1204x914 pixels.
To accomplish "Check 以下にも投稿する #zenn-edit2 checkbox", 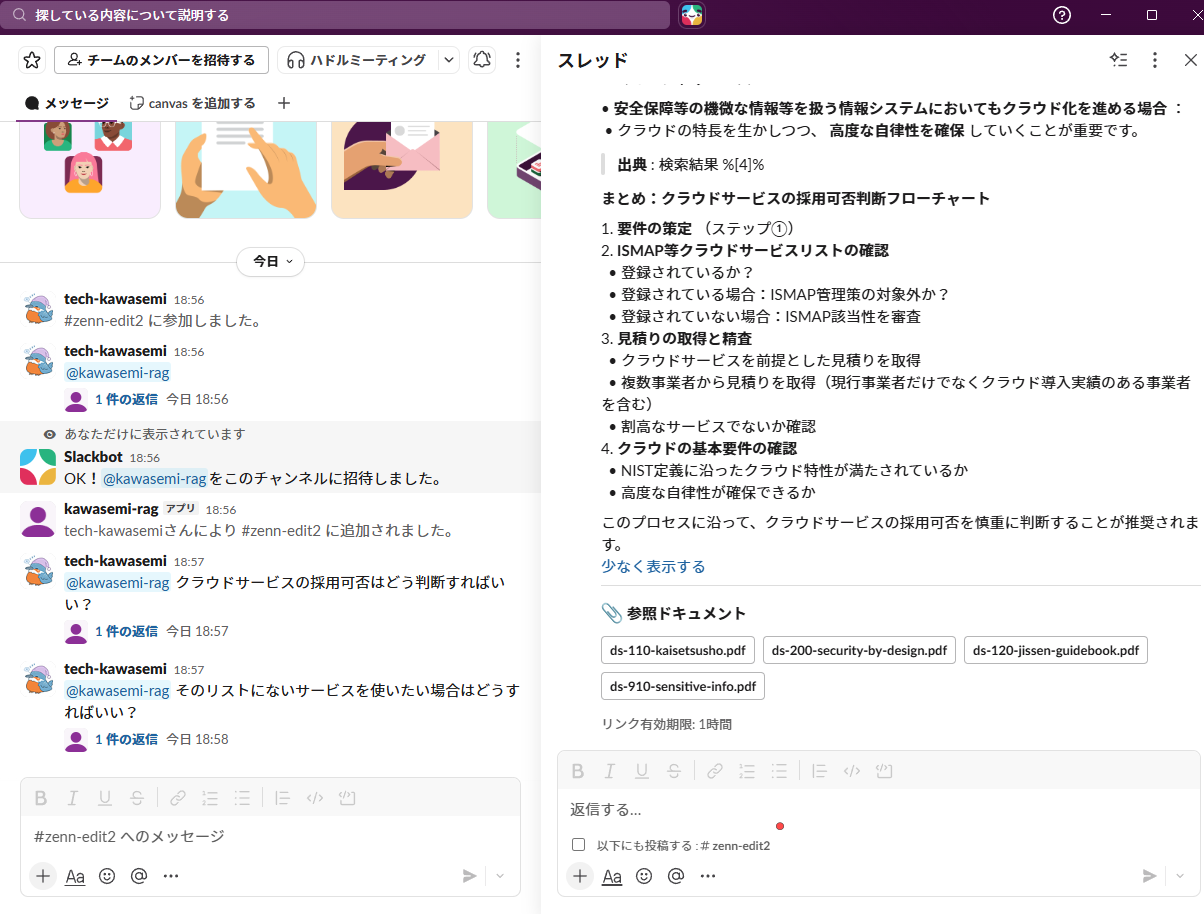I will tap(578, 845).
